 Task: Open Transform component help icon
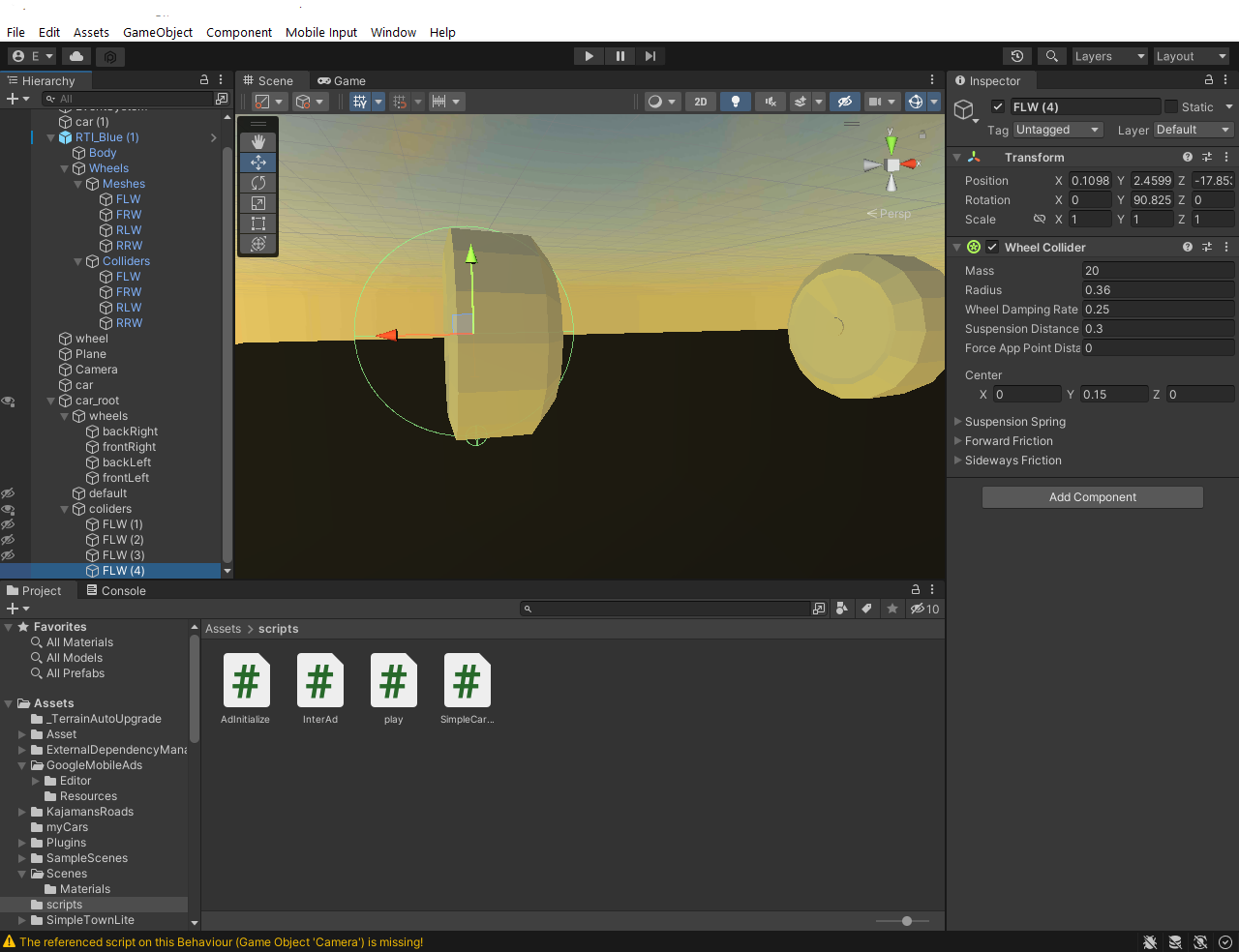[1188, 157]
